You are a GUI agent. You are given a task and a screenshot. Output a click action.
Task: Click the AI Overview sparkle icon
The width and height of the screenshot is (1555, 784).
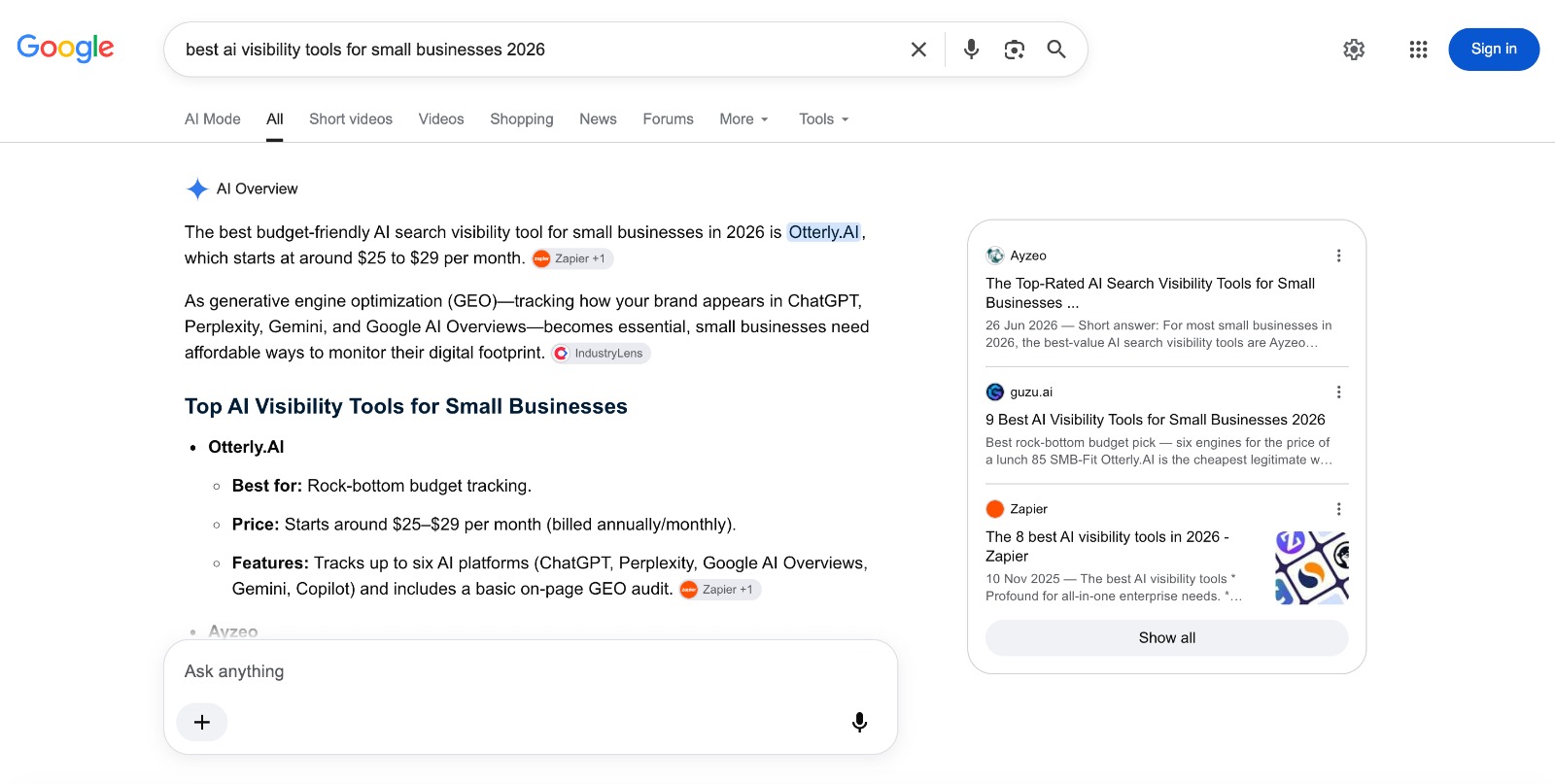coord(197,188)
